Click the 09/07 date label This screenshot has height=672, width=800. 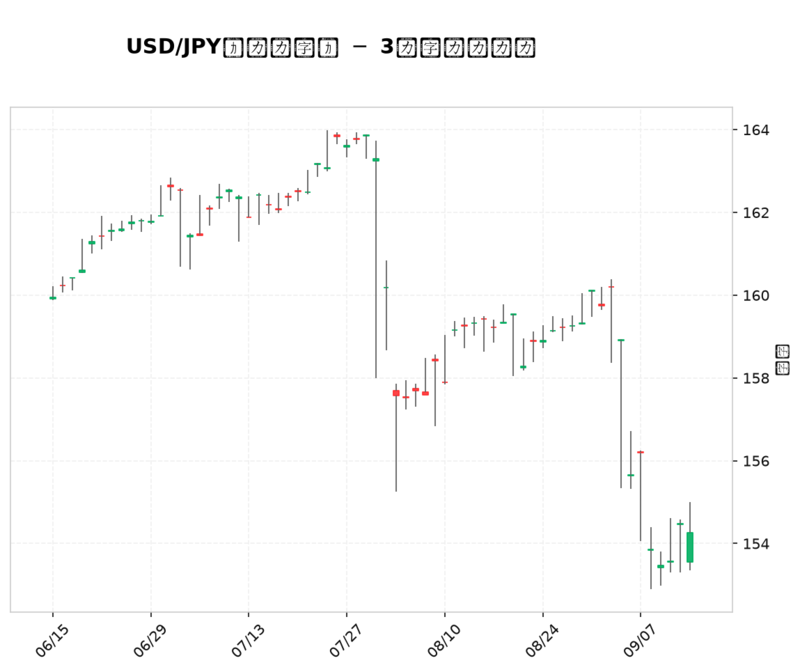point(640,640)
